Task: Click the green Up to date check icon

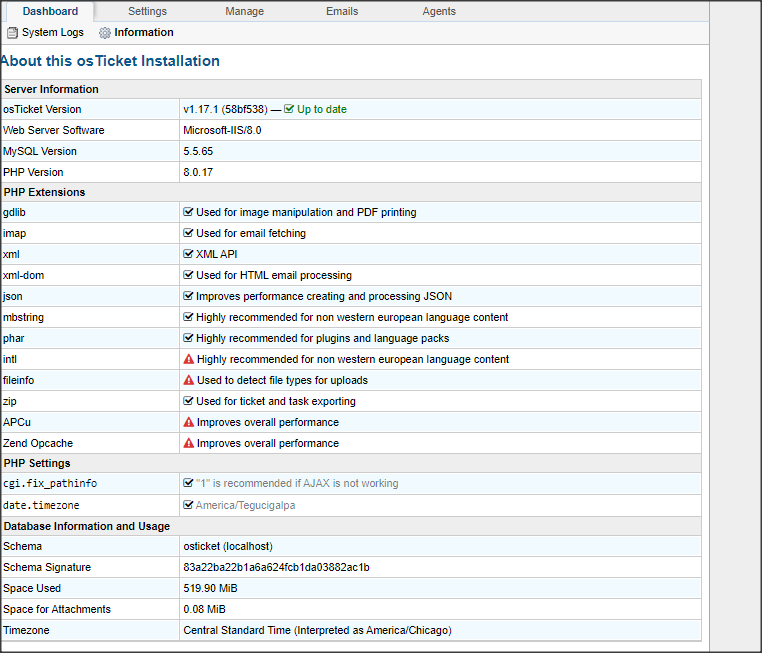Action: tap(289, 109)
